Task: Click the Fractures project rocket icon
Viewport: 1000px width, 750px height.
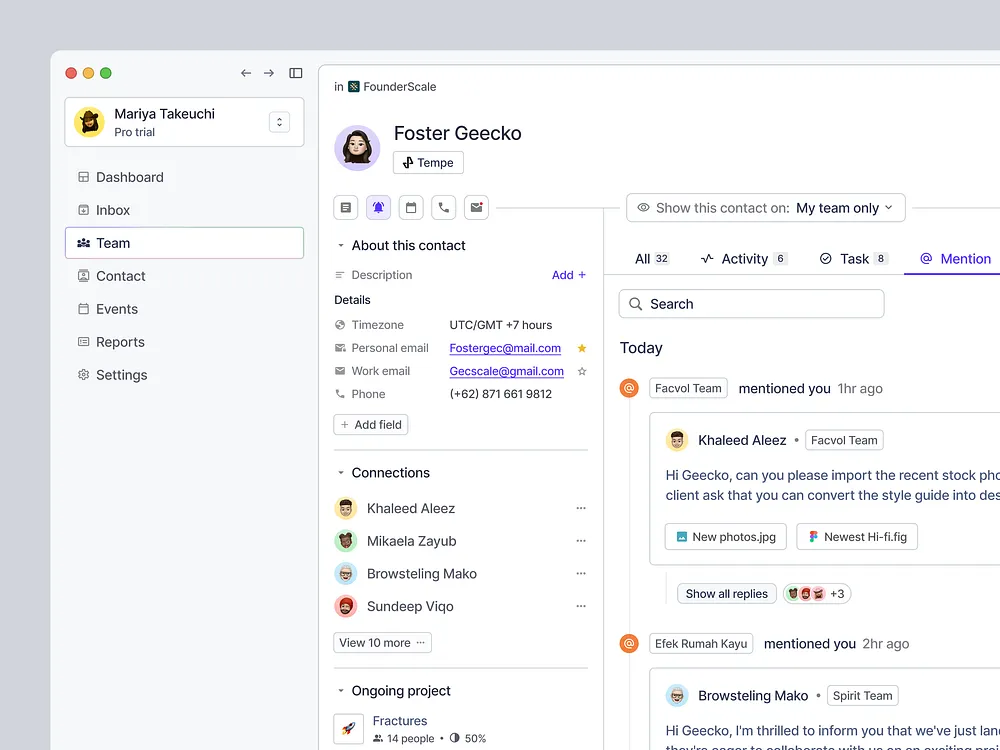Action: click(348, 729)
